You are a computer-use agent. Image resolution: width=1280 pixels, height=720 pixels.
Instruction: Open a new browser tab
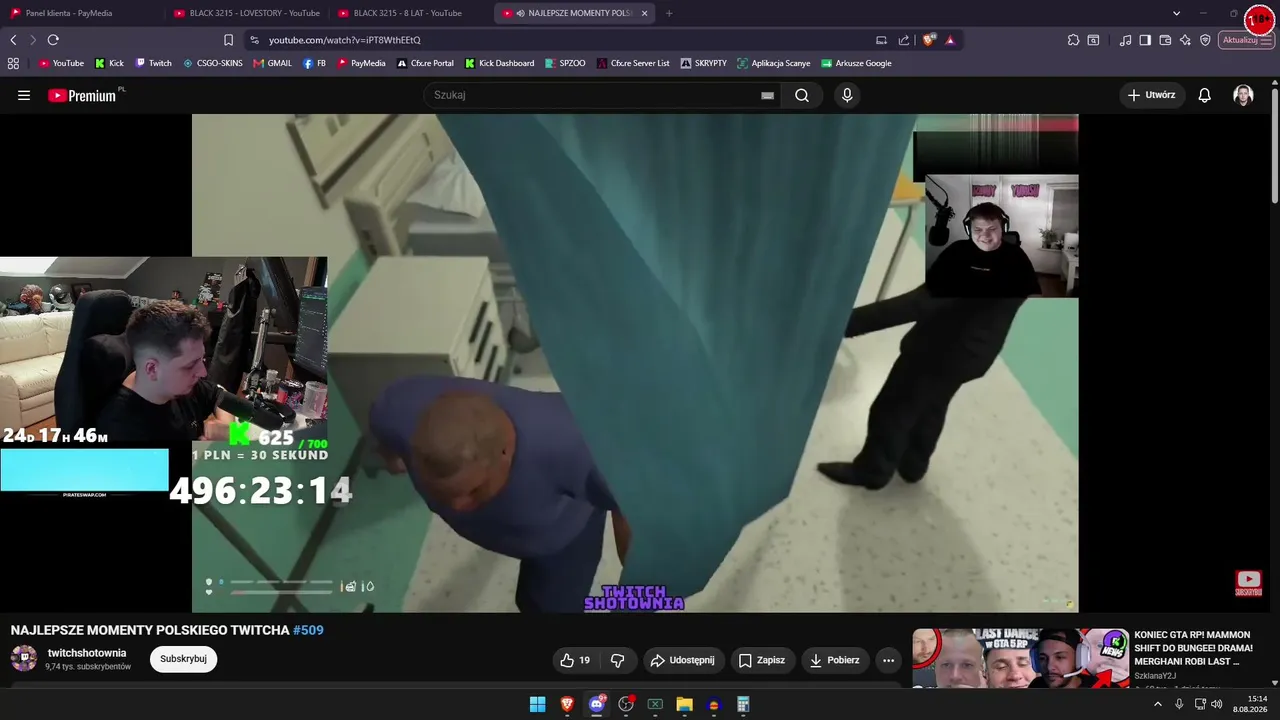click(669, 13)
